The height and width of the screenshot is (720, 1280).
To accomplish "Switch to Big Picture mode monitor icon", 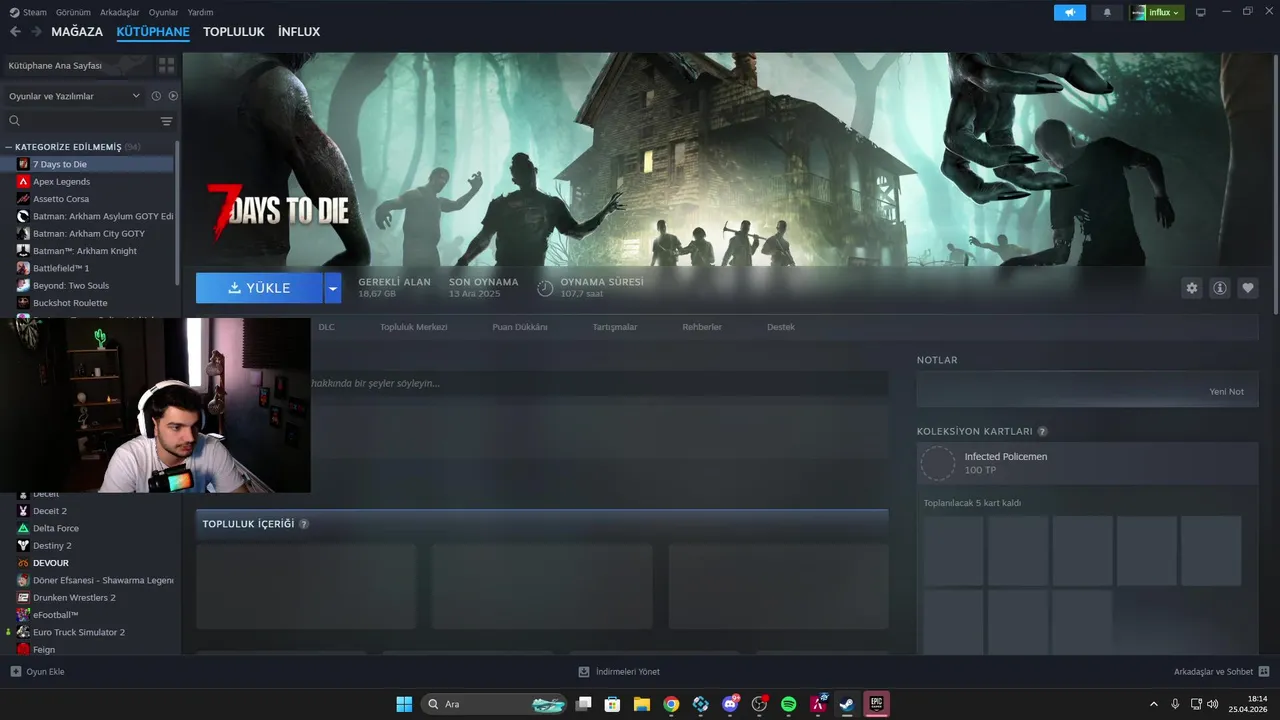I will click(1201, 13).
